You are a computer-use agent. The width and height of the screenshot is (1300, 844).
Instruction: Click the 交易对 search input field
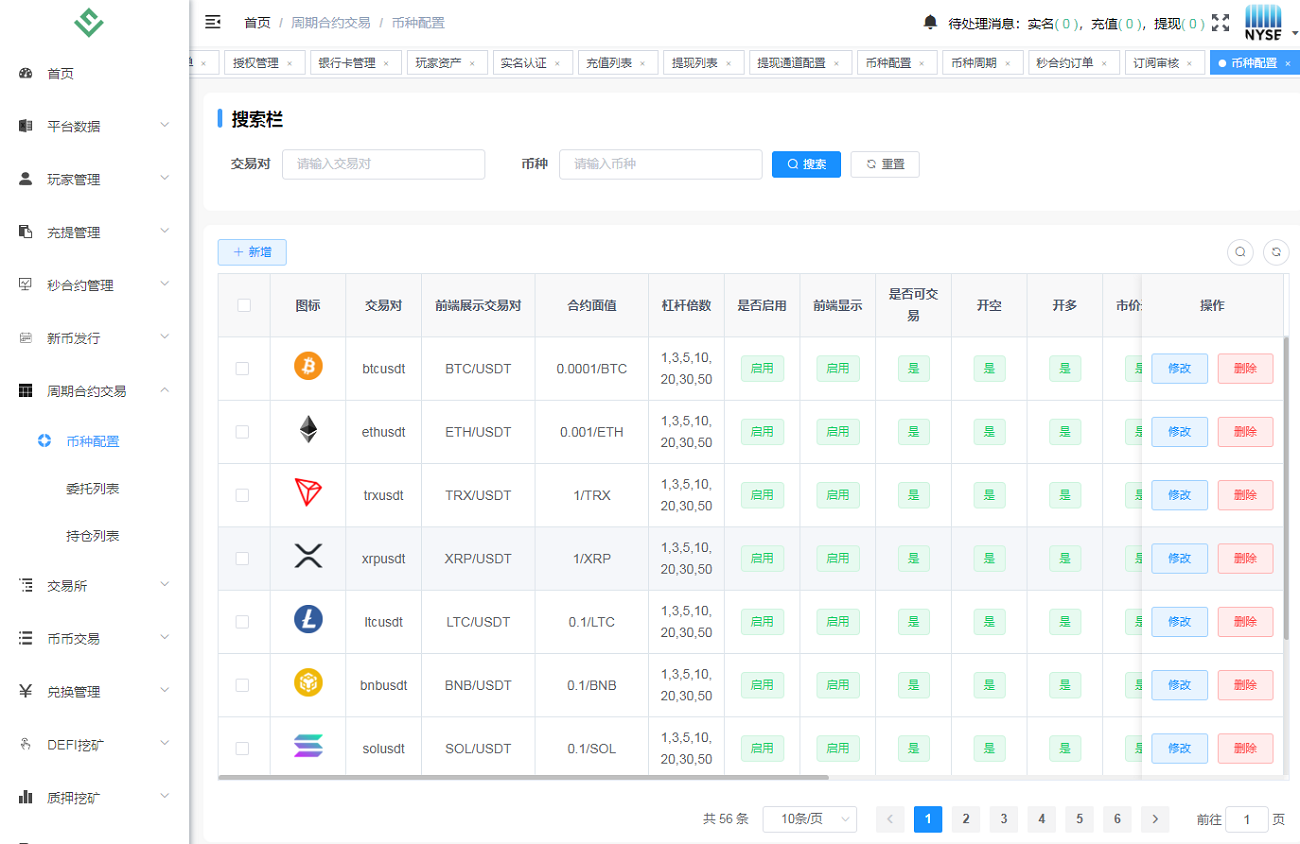coord(383,164)
